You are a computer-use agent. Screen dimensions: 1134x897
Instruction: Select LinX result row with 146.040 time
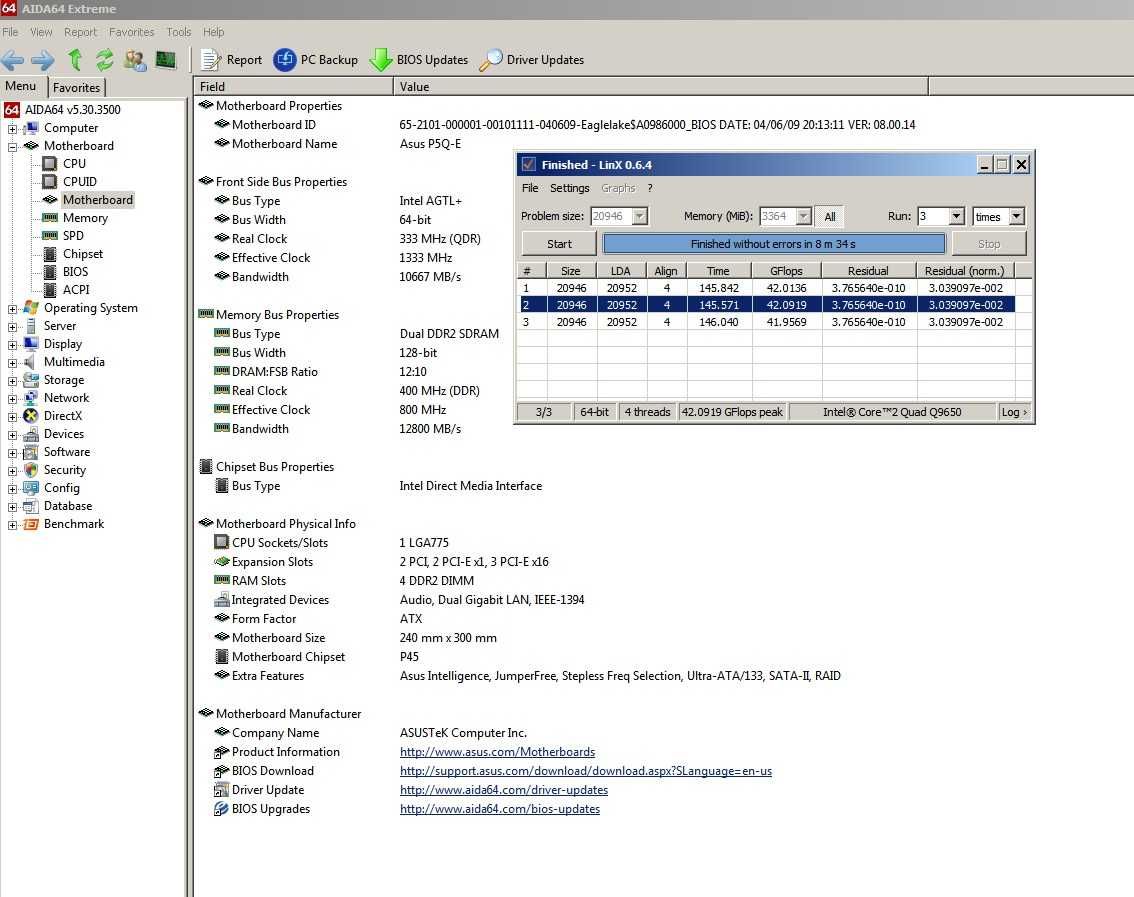pyautogui.click(x=767, y=322)
